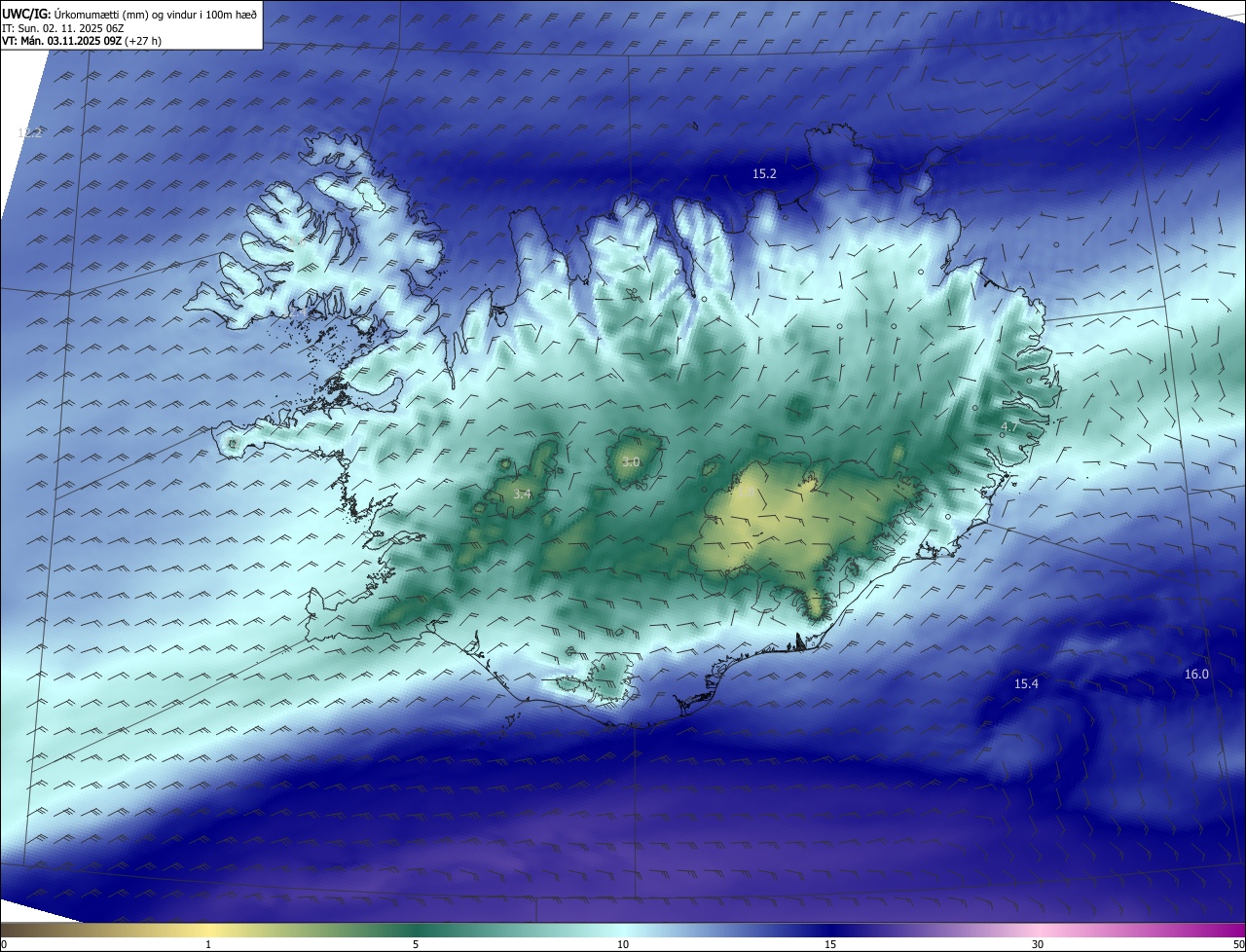Click the 15.2 value north of Iceland
Screen dimensions: 1246x952
(x=764, y=174)
